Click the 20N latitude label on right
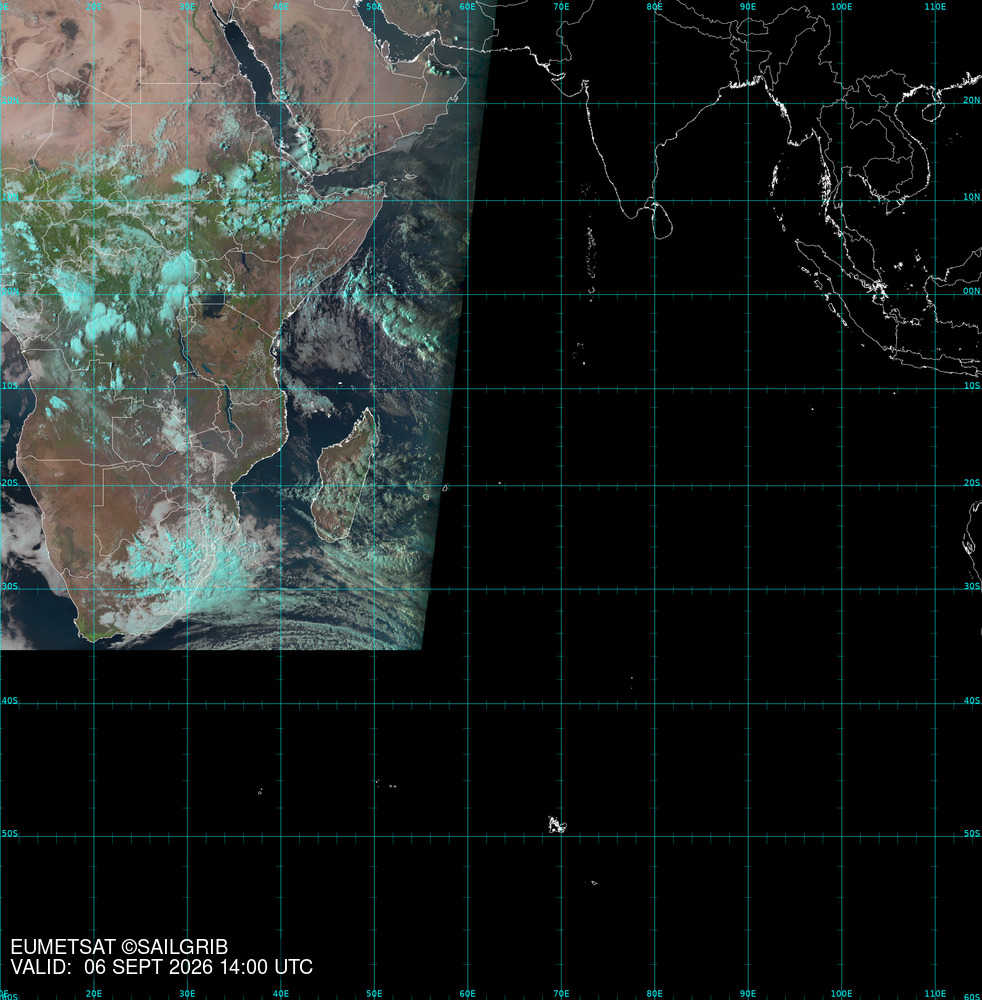Viewport: 982px width, 1000px height. click(971, 100)
